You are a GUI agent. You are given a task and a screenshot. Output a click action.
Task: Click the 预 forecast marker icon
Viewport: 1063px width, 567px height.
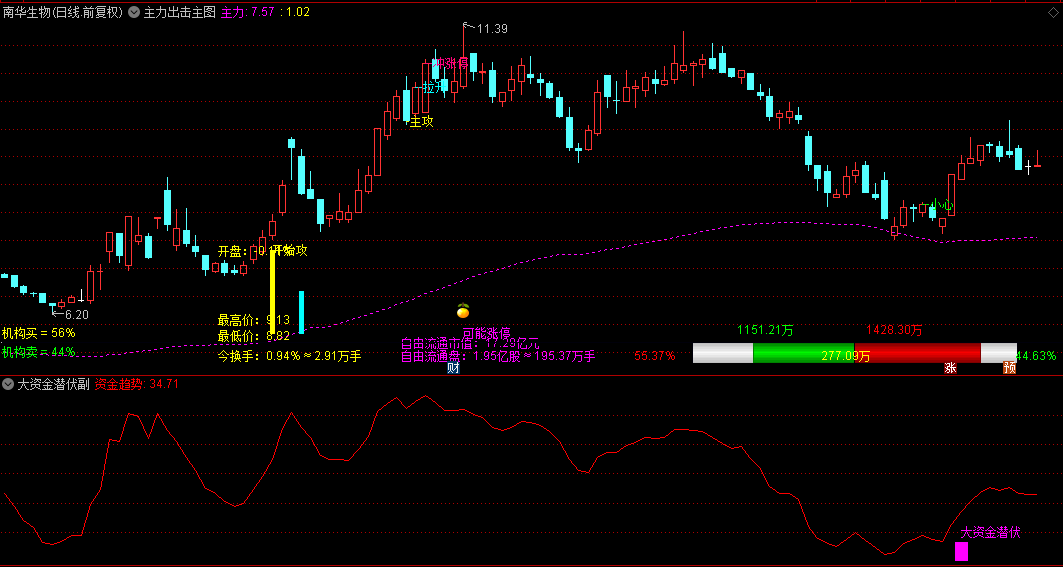1009,368
